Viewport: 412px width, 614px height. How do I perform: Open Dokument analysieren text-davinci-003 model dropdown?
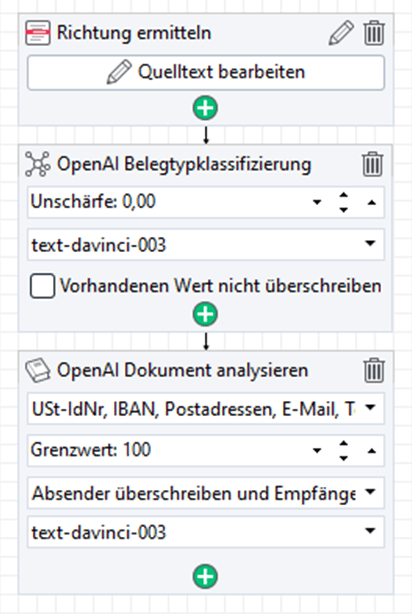coord(206,532)
